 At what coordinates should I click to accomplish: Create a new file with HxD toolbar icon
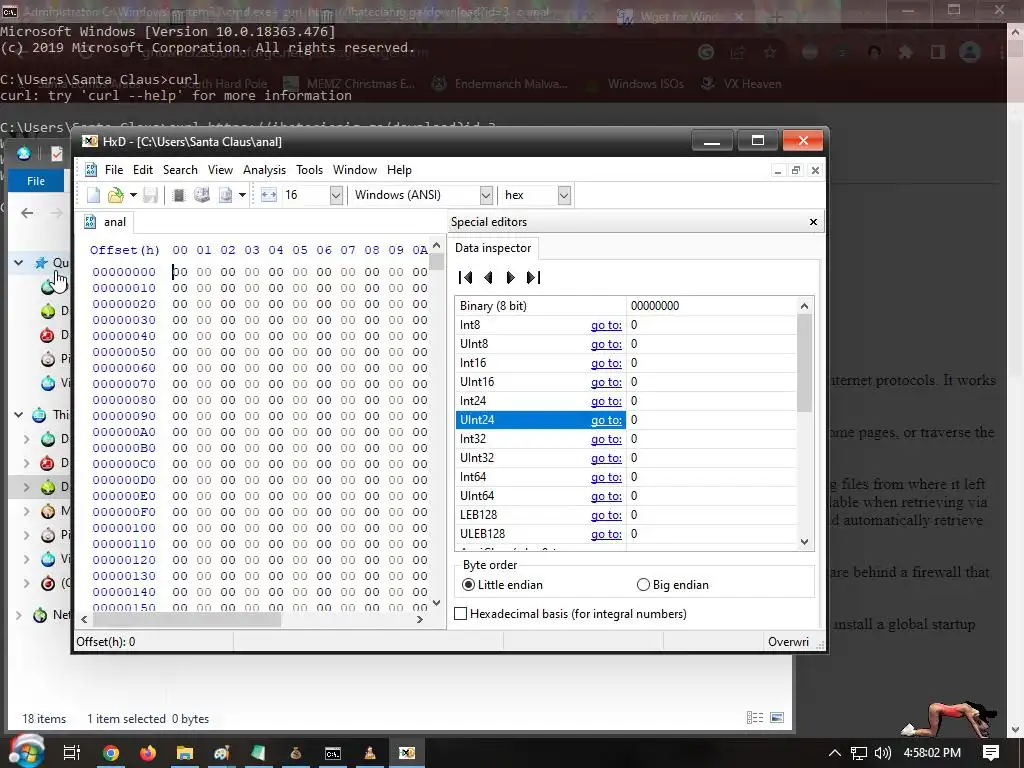pos(93,195)
